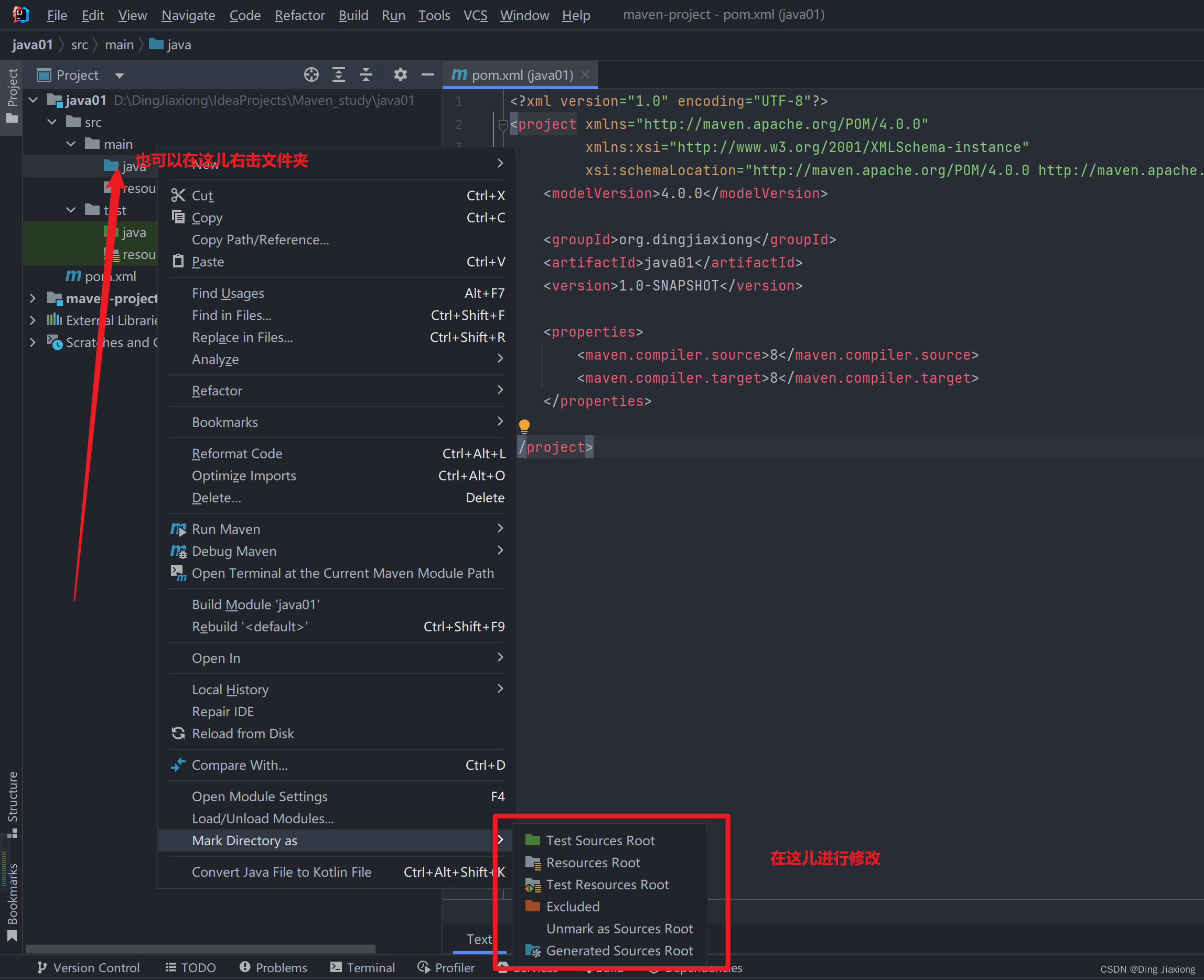Click the Test Resources Root folder icon

(x=532, y=885)
